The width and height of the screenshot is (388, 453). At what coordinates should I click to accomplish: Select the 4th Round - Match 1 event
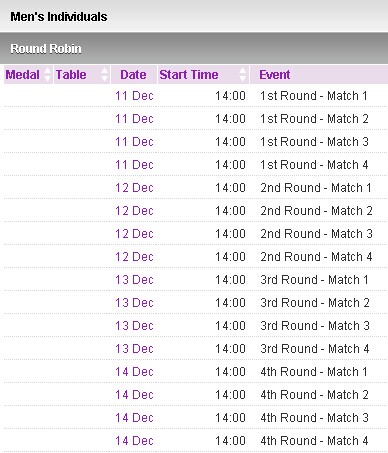[314, 372]
